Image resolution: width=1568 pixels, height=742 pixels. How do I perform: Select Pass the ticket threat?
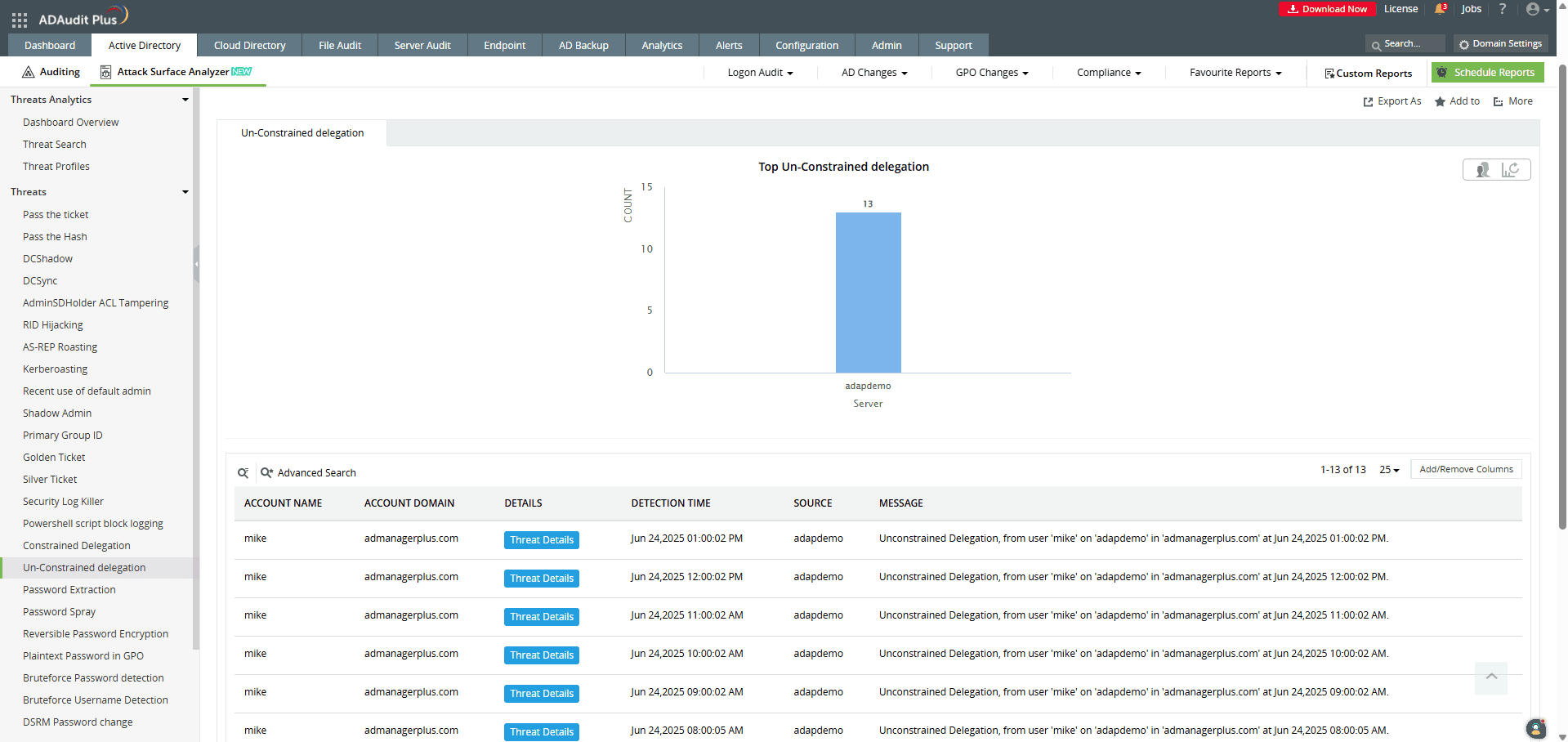point(56,215)
